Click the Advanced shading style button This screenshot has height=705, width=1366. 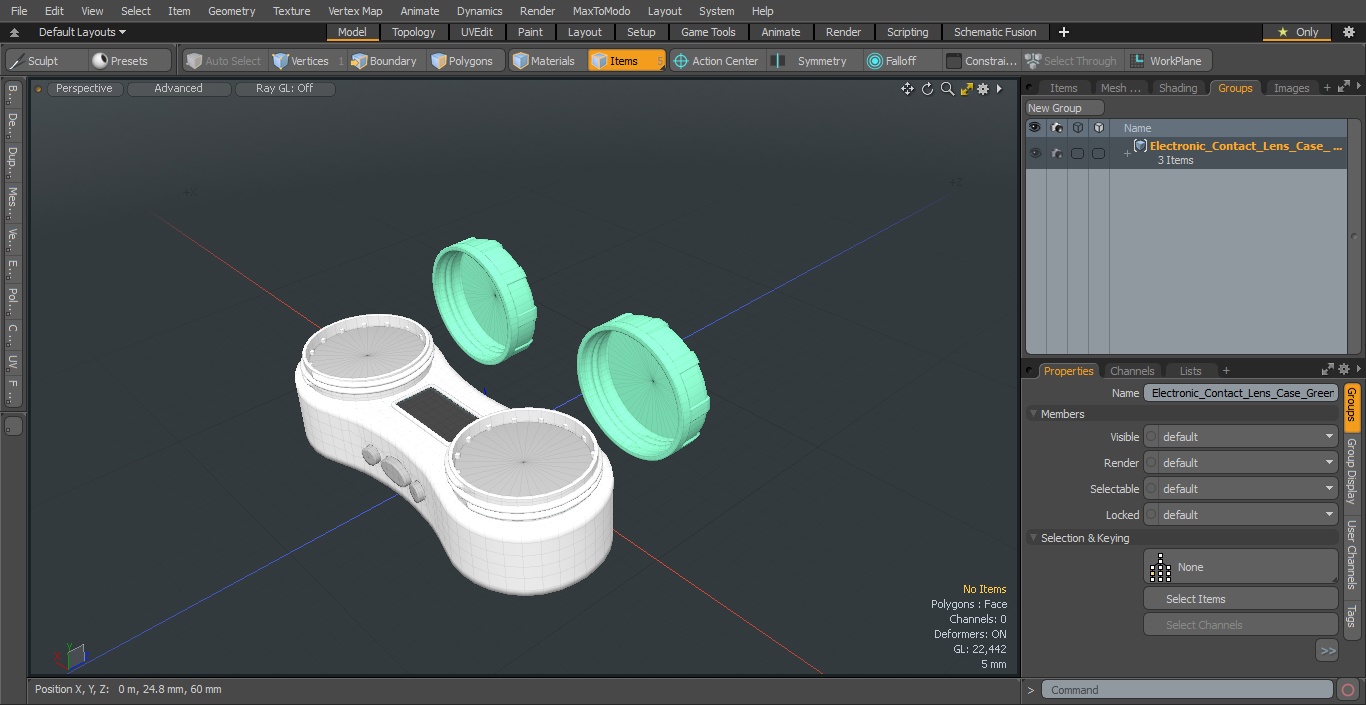click(179, 89)
